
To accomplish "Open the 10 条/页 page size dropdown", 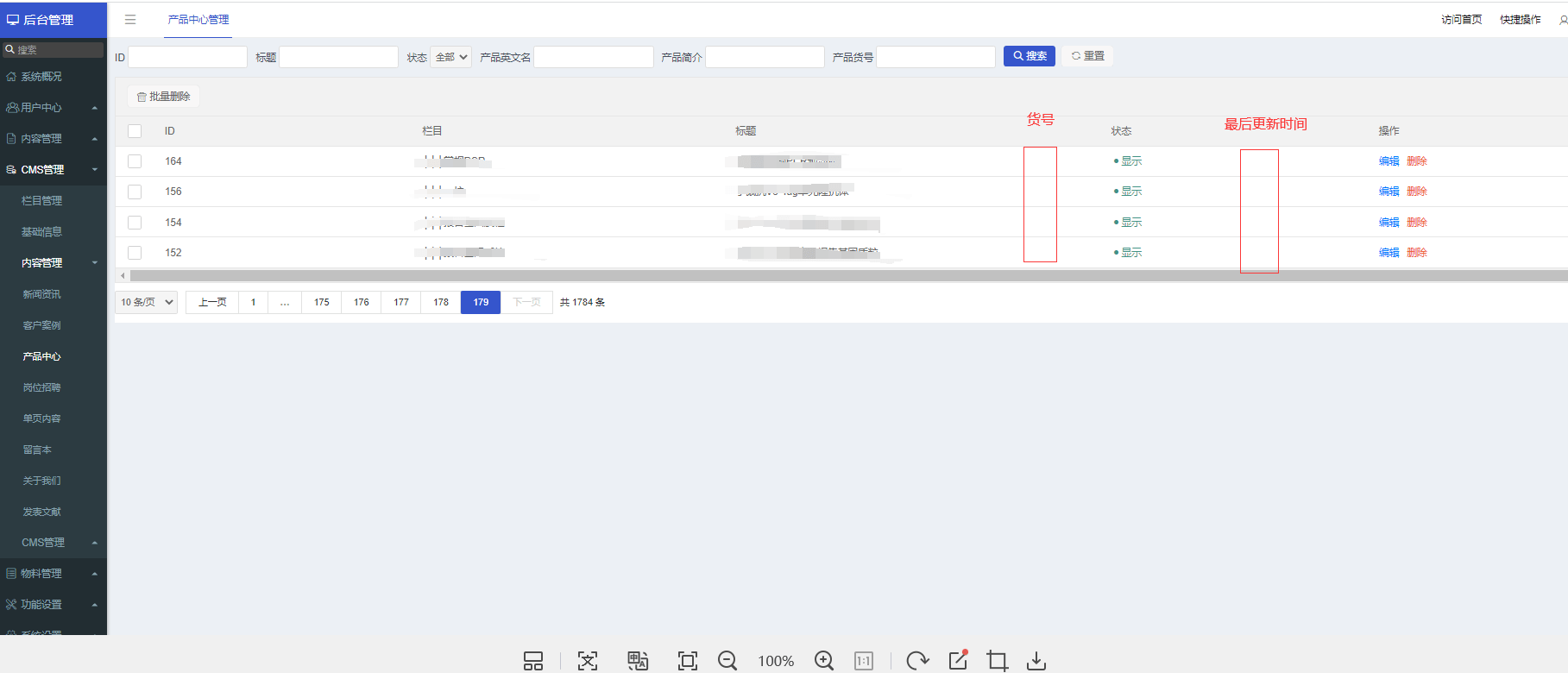I will 147,302.
